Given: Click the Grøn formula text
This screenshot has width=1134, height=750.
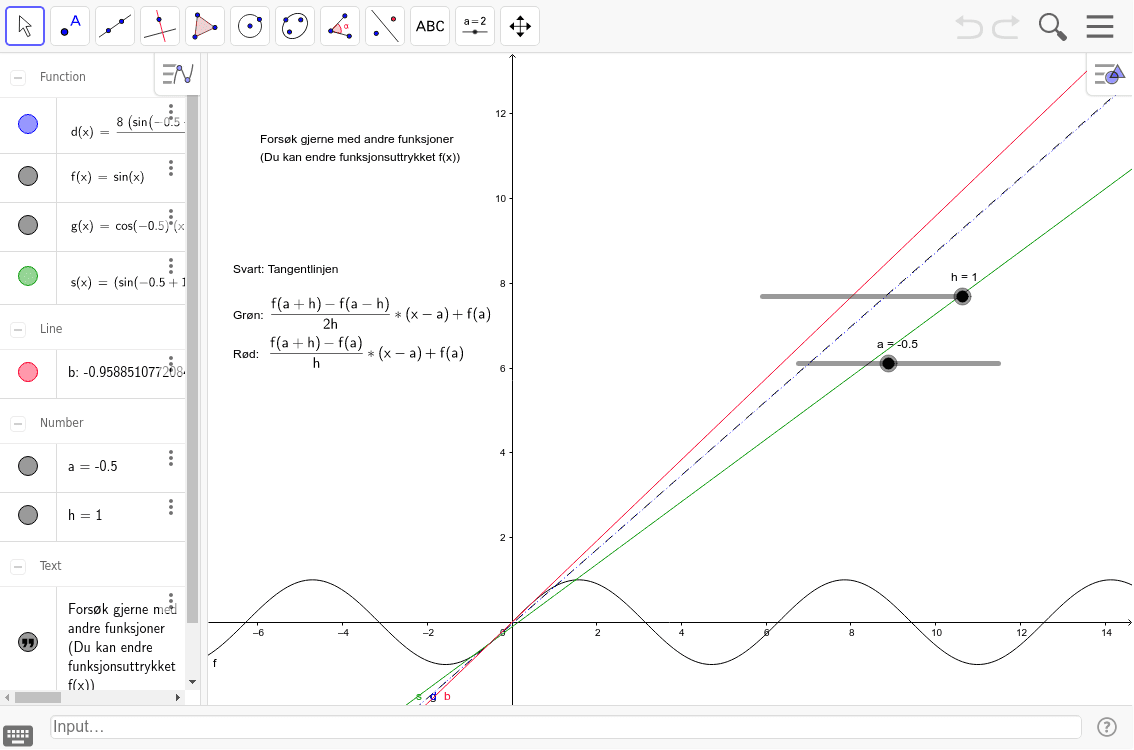Looking at the screenshot, I should 362,314.
